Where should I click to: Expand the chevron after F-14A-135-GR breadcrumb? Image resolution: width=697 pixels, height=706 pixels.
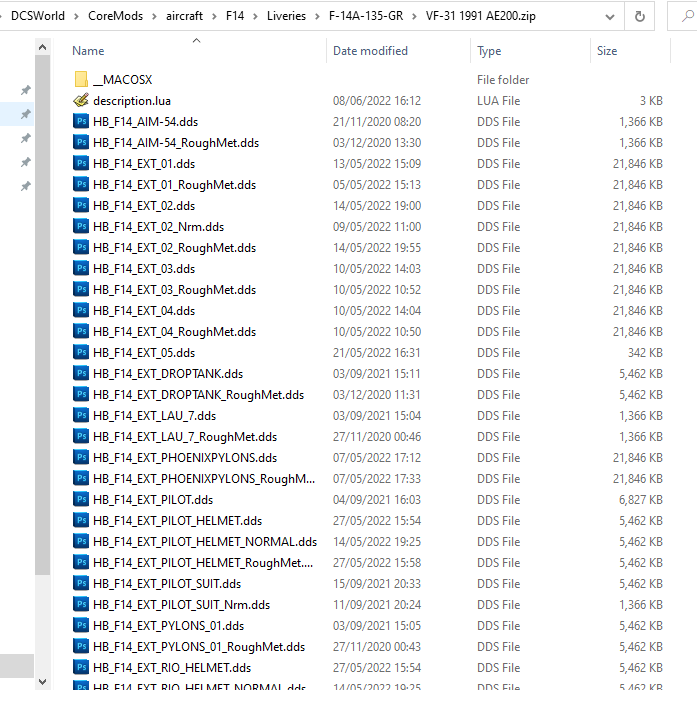(415, 17)
